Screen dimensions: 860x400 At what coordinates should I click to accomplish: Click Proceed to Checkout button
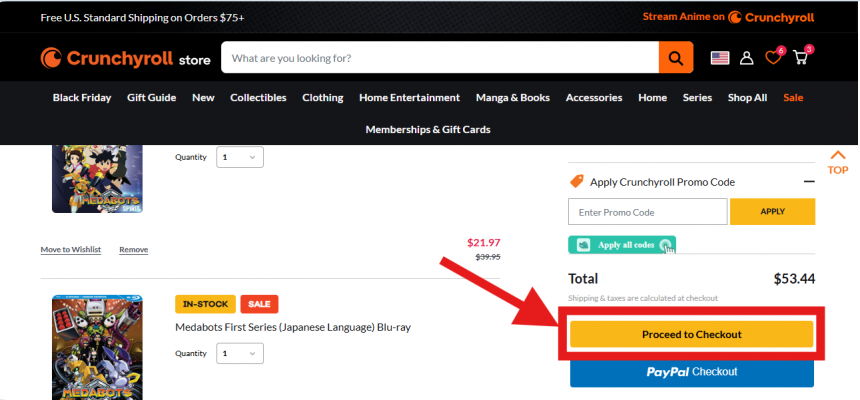(x=691, y=334)
